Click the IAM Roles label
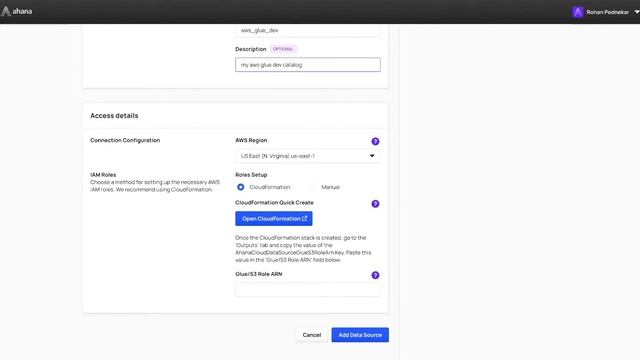The height and width of the screenshot is (360, 640). (x=103, y=175)
